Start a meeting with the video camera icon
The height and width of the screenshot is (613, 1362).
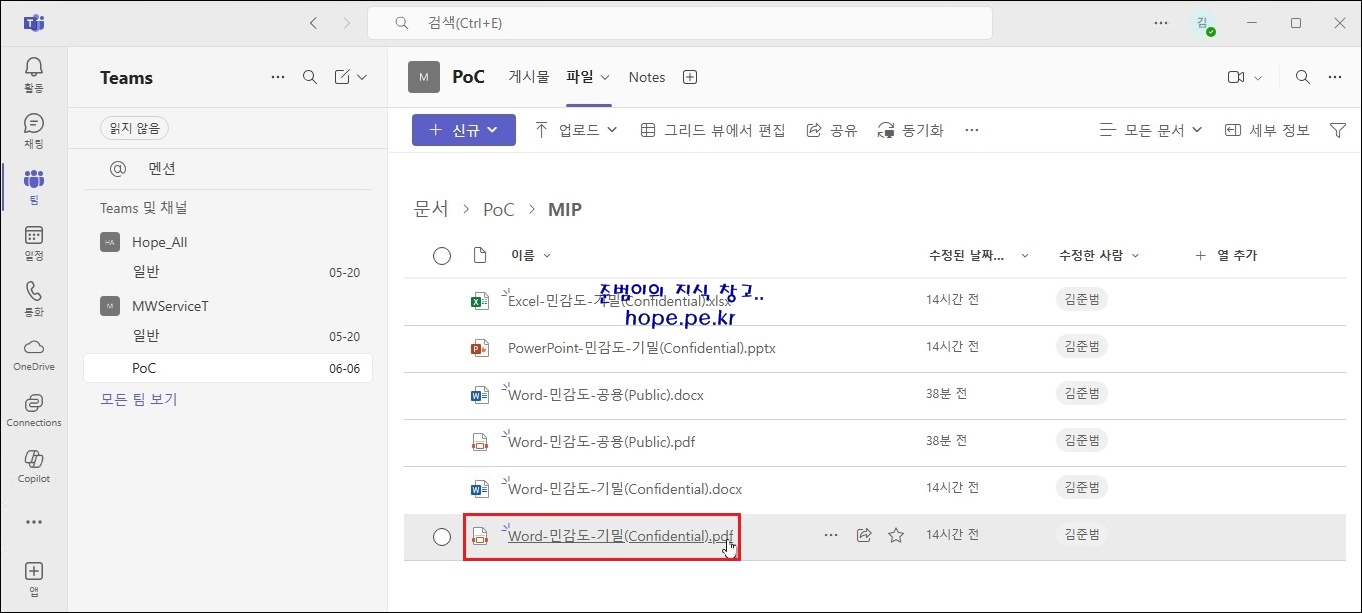click(1236, 77)
